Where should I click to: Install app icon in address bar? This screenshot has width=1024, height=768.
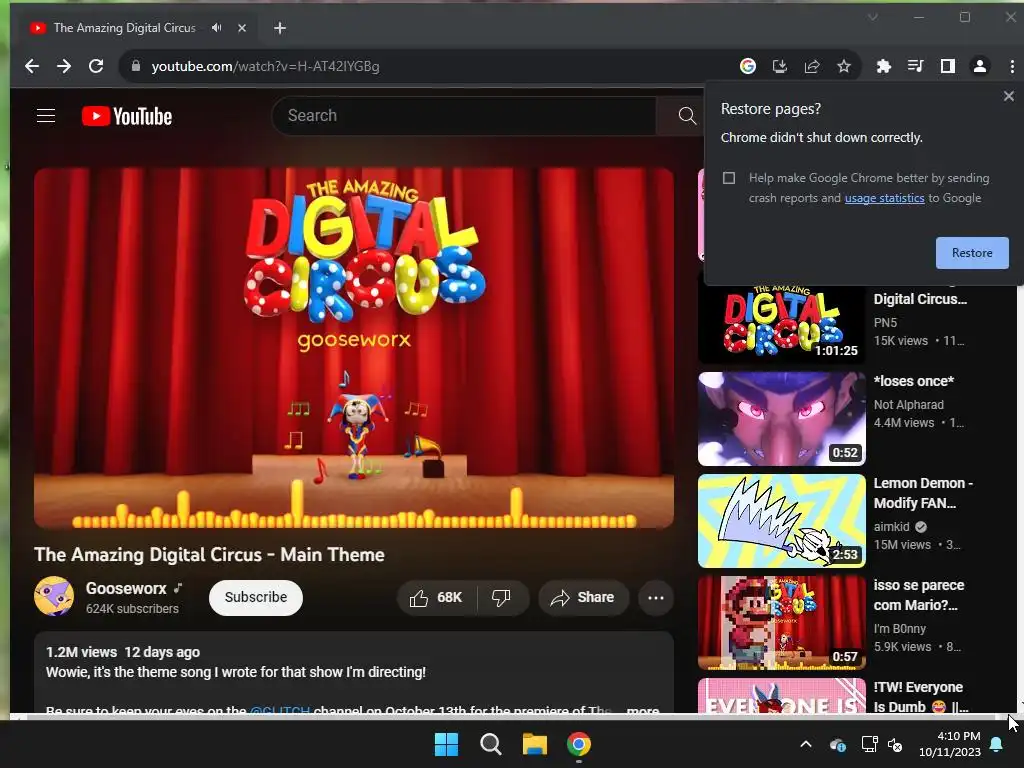click(780, 66)
